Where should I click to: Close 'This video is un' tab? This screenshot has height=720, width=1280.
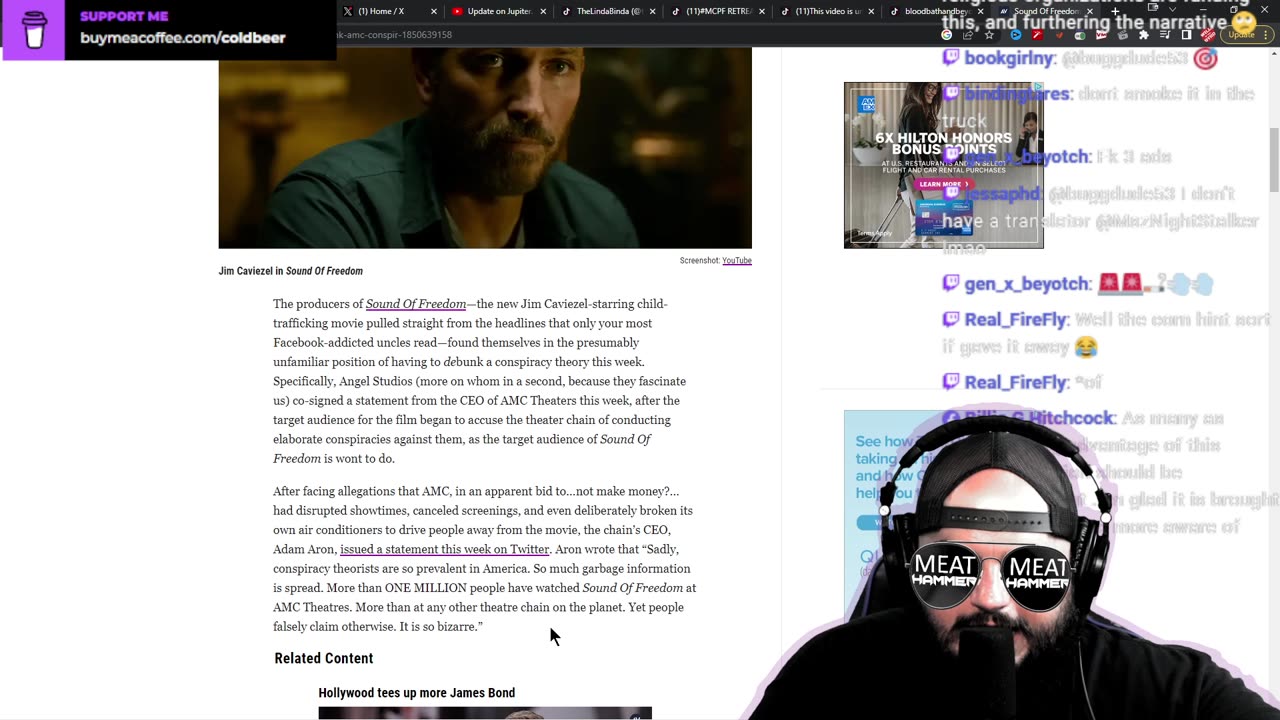click(870, 11)
